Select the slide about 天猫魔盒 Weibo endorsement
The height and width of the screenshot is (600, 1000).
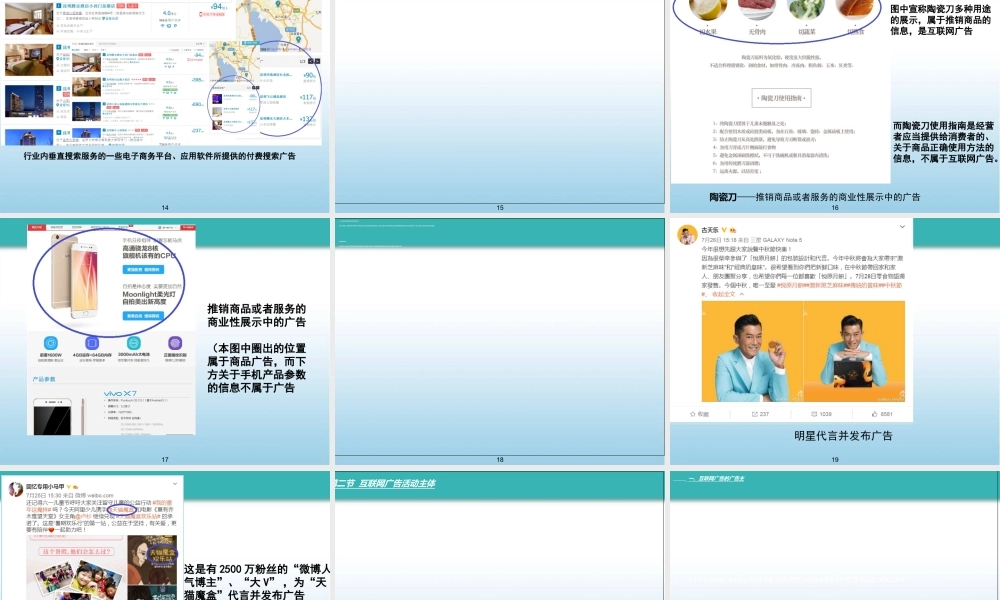click(x=165, y=536)
